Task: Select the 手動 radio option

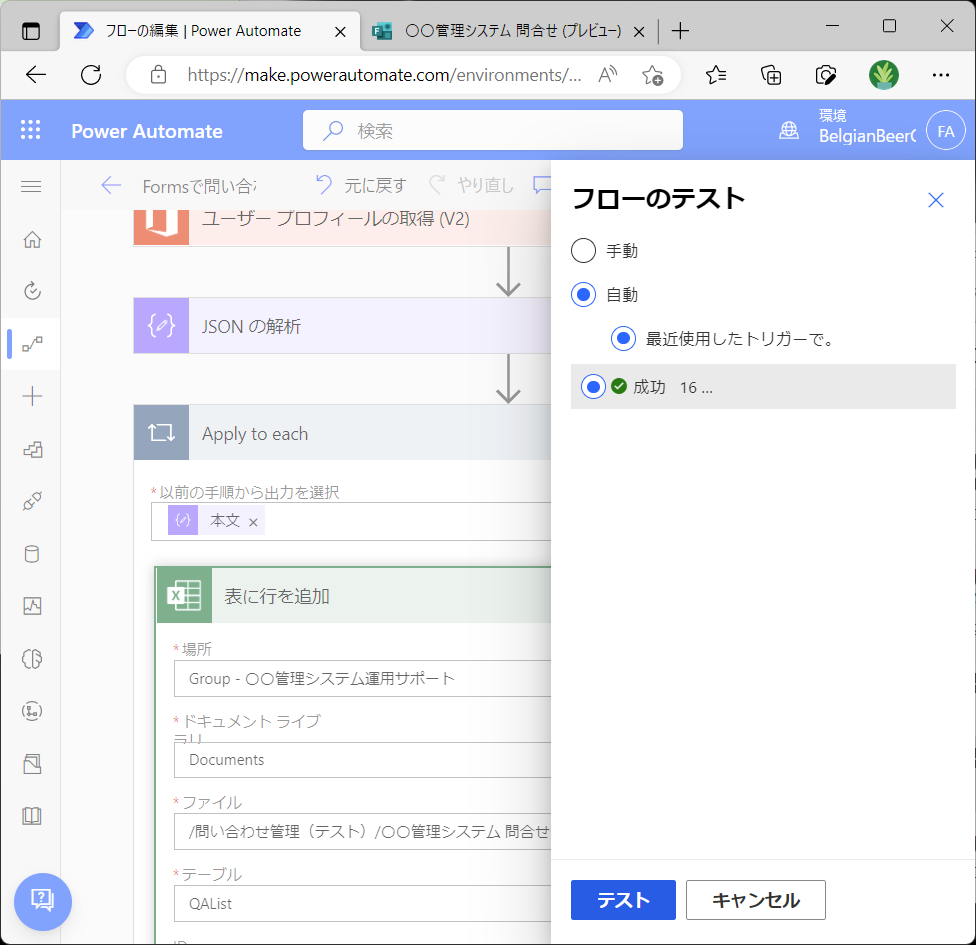Action: [x=583, y=250]
